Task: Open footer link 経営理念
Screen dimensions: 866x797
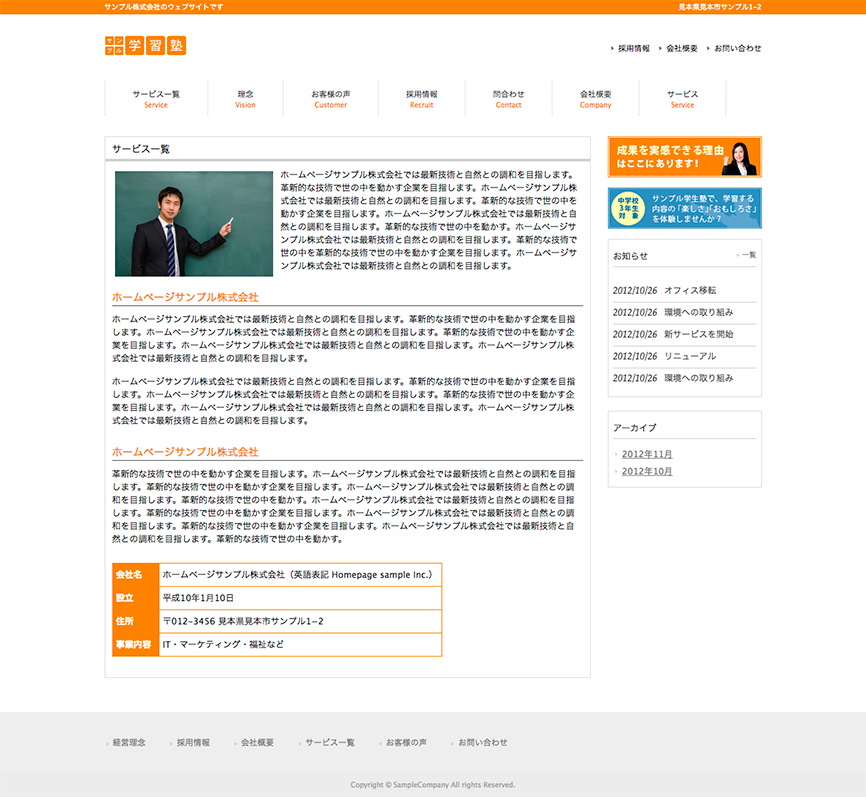Action: (x=129, y=743)
